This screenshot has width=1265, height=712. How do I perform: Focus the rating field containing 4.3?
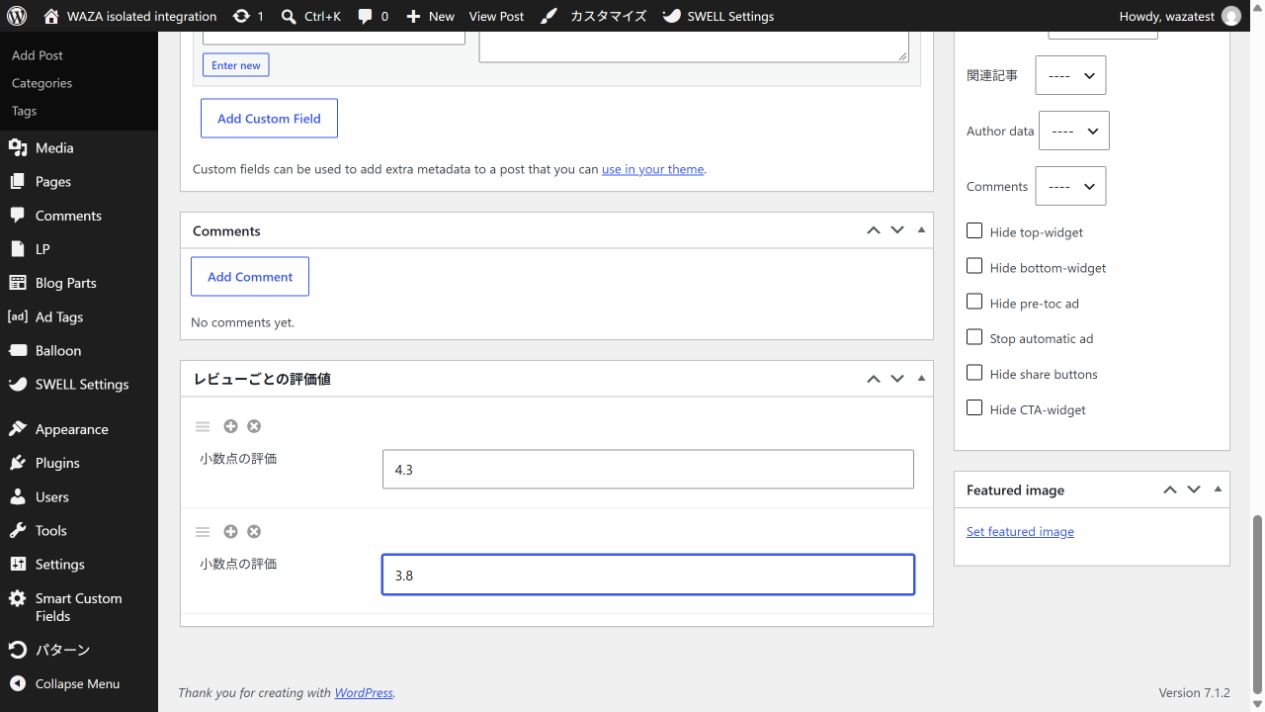(648, 469)
